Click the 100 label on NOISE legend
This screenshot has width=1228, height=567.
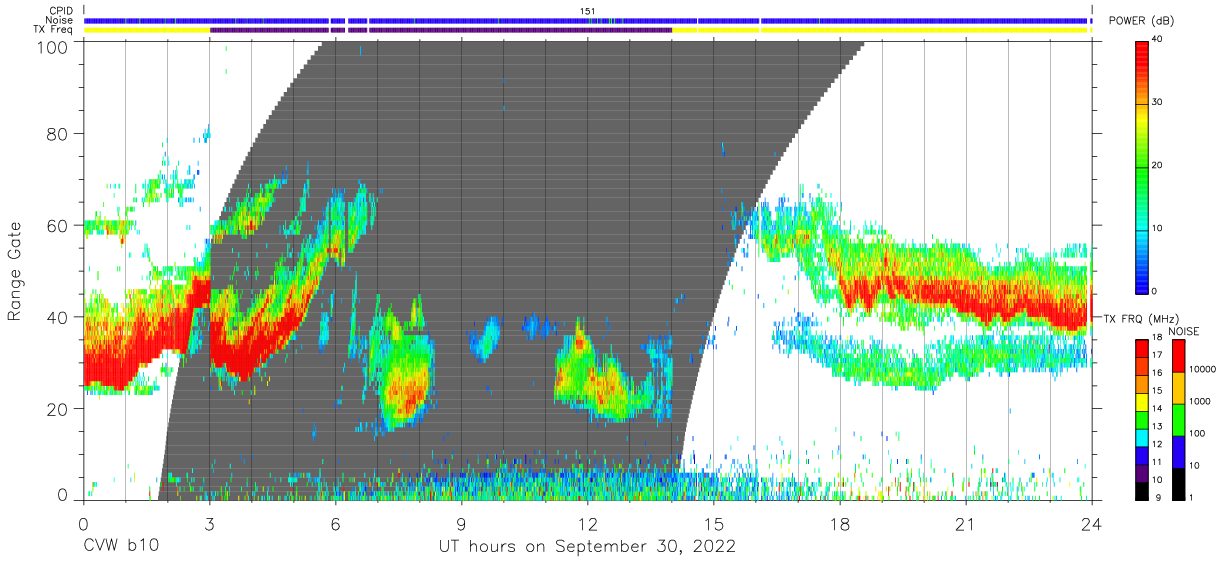tap(1197, 434)
